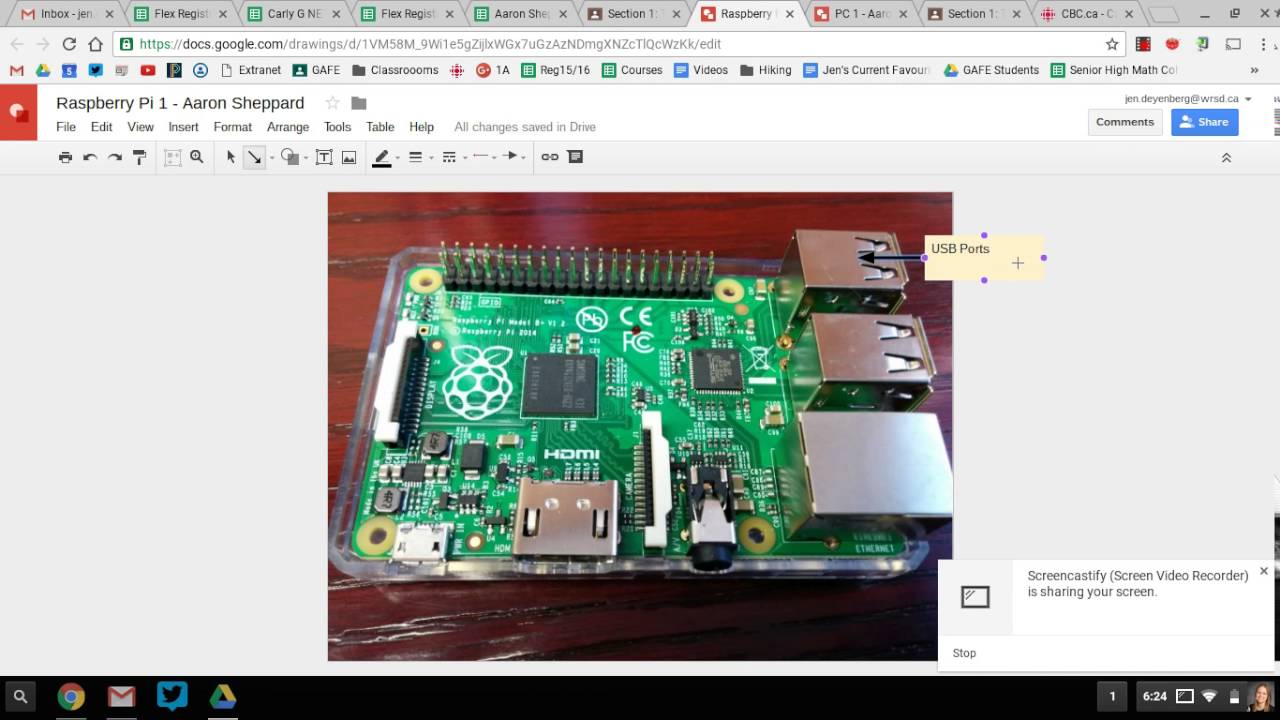Open the Format menu
This screenshot has height=720, width=1280.
233,127
